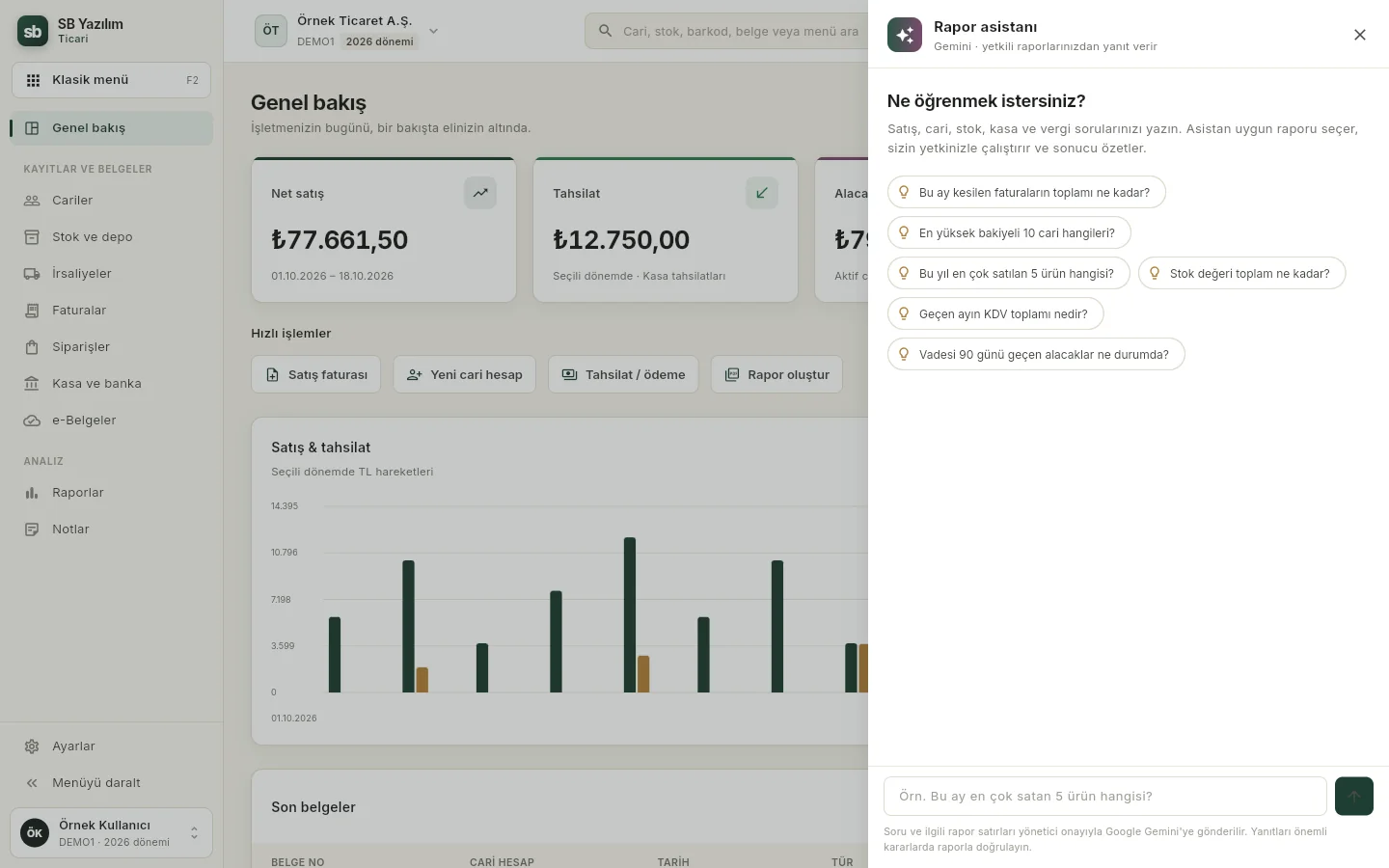The width and height of the screenshot is (1389, 868).
Task: Pick suggestion En yüksek bakiyeli 10 cari
Action: 1009,232
